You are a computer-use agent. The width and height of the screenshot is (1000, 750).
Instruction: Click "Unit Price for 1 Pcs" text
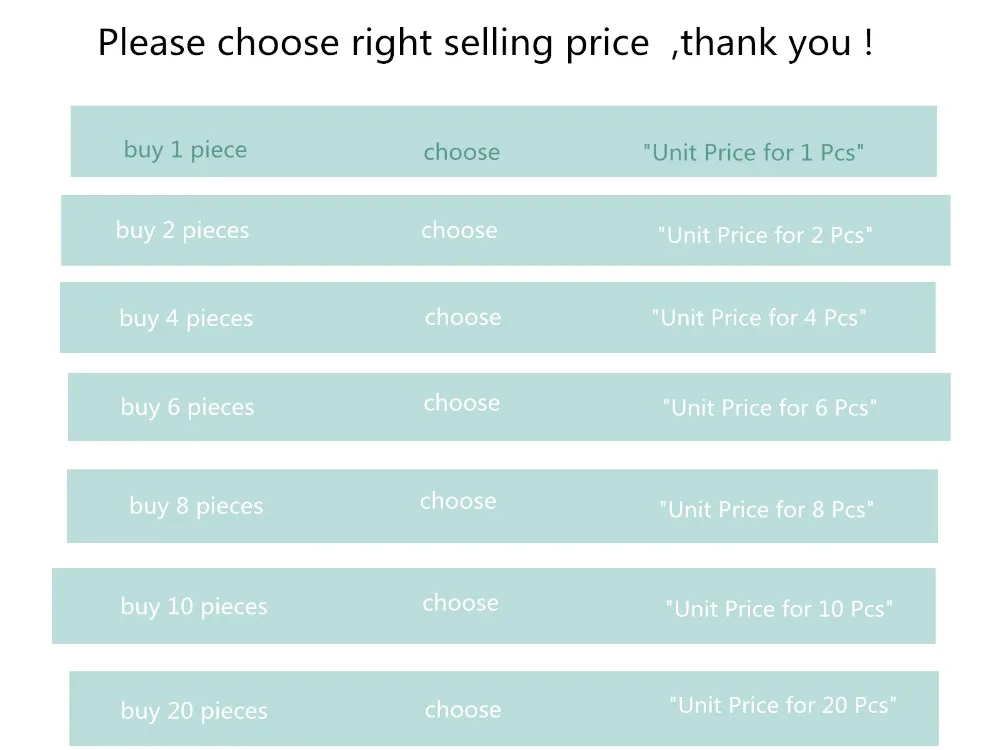coord(753,153)
